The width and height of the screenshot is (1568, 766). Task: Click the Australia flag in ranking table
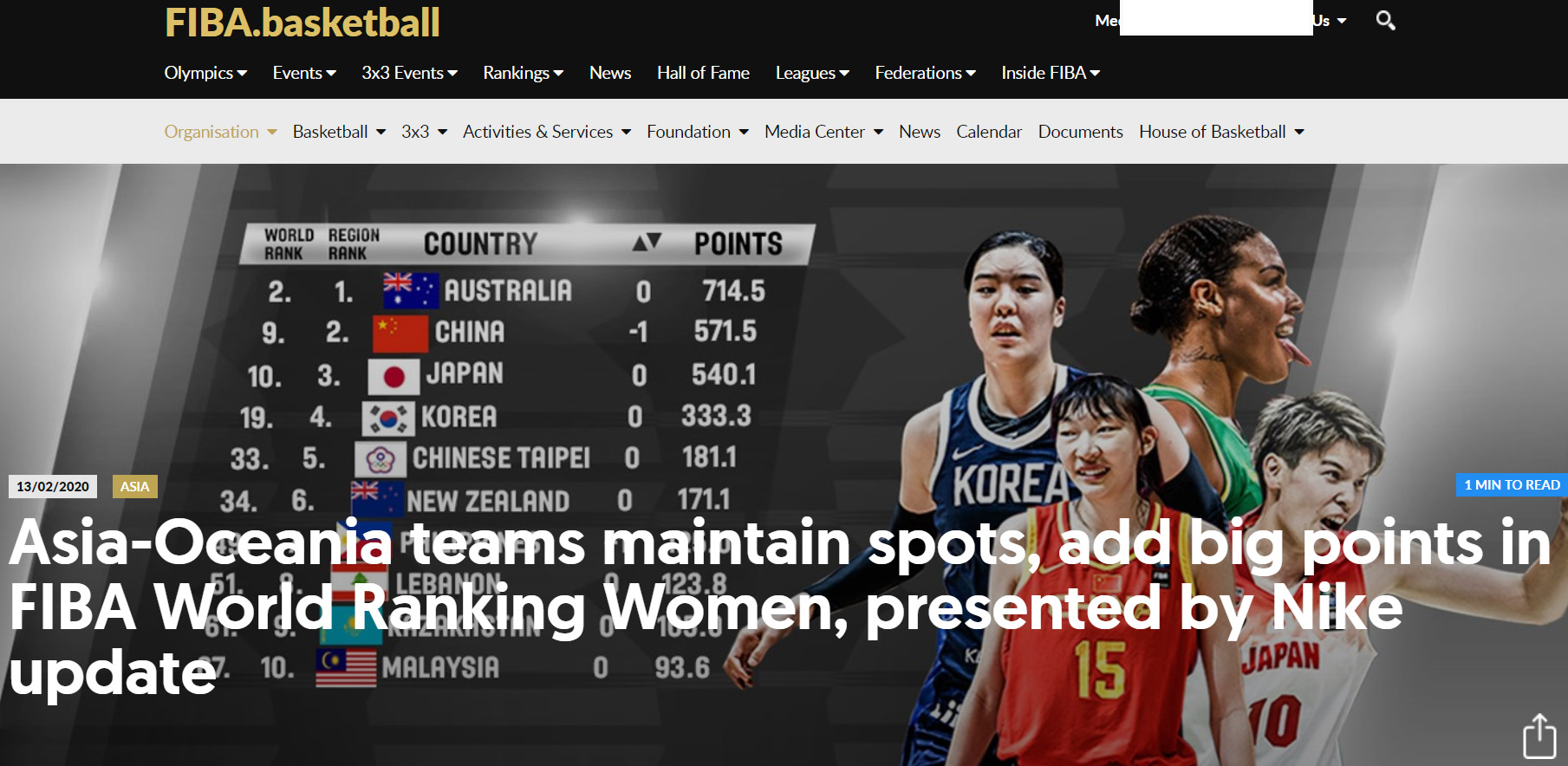click(x=411, y=290)
